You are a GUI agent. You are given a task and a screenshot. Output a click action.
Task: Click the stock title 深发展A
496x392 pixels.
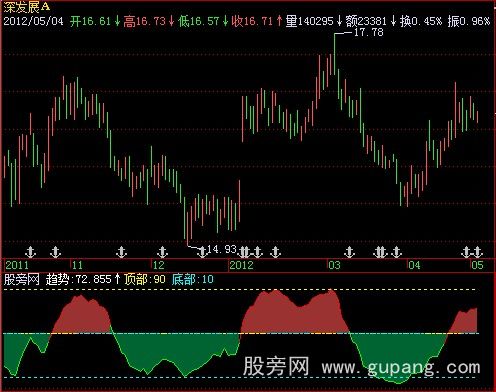click(27, 7)
